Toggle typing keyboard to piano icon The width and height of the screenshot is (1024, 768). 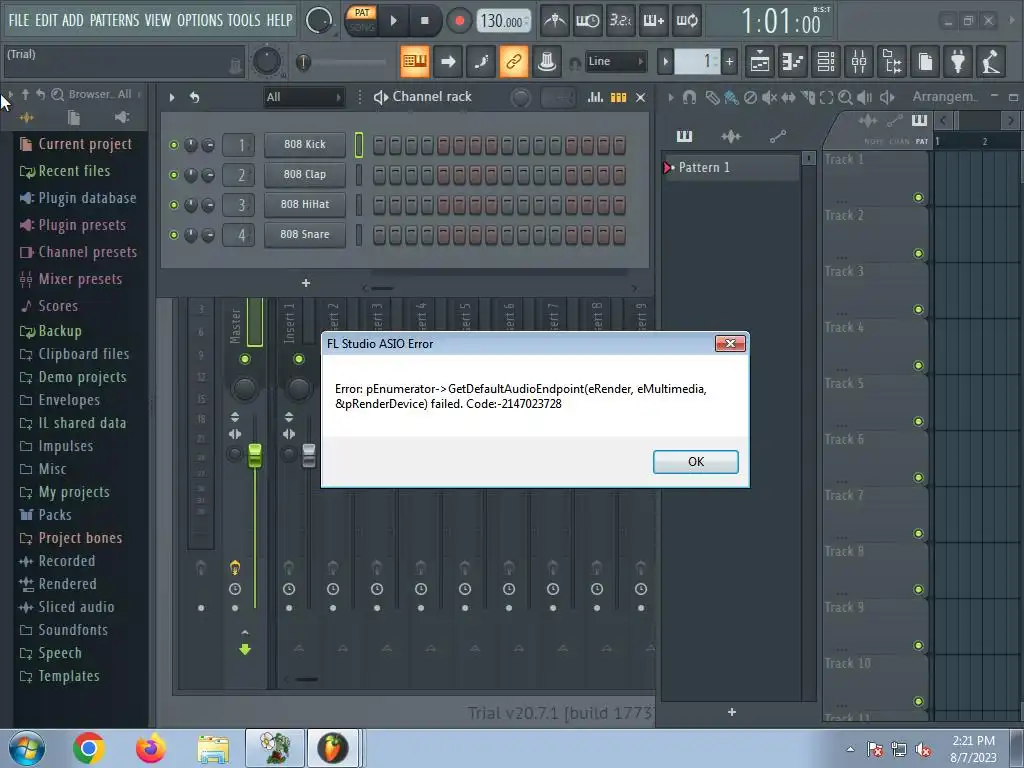415,61
